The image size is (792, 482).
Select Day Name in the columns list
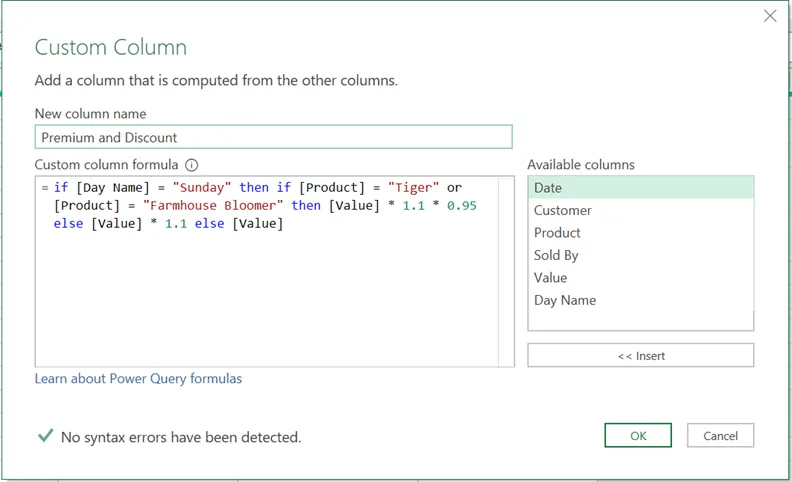click(640, 300)
